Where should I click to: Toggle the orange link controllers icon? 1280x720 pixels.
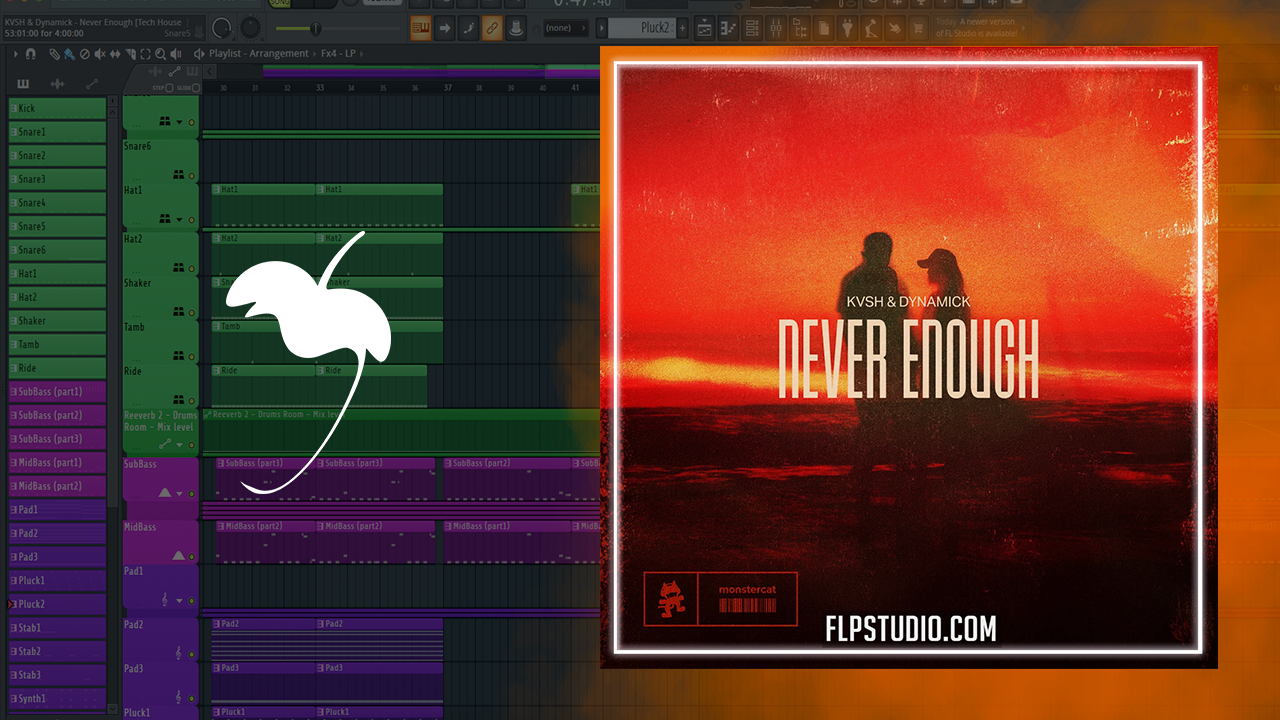pyautogui.click(x=492, y=28)
